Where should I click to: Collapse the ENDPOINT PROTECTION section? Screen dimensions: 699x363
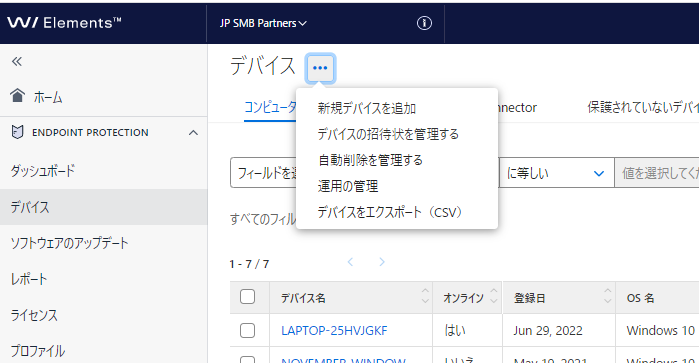(x=193, y=132)
